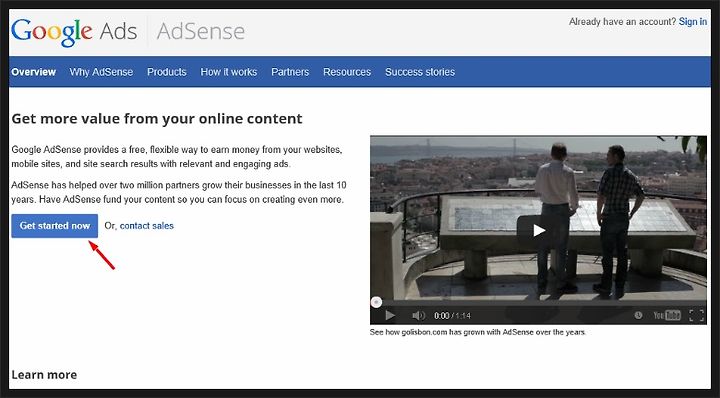The height and width of the screenshot is (398, 720).
Task: Click the Google Ads logo
Action: pyautogui.click(x=74, y=33)
